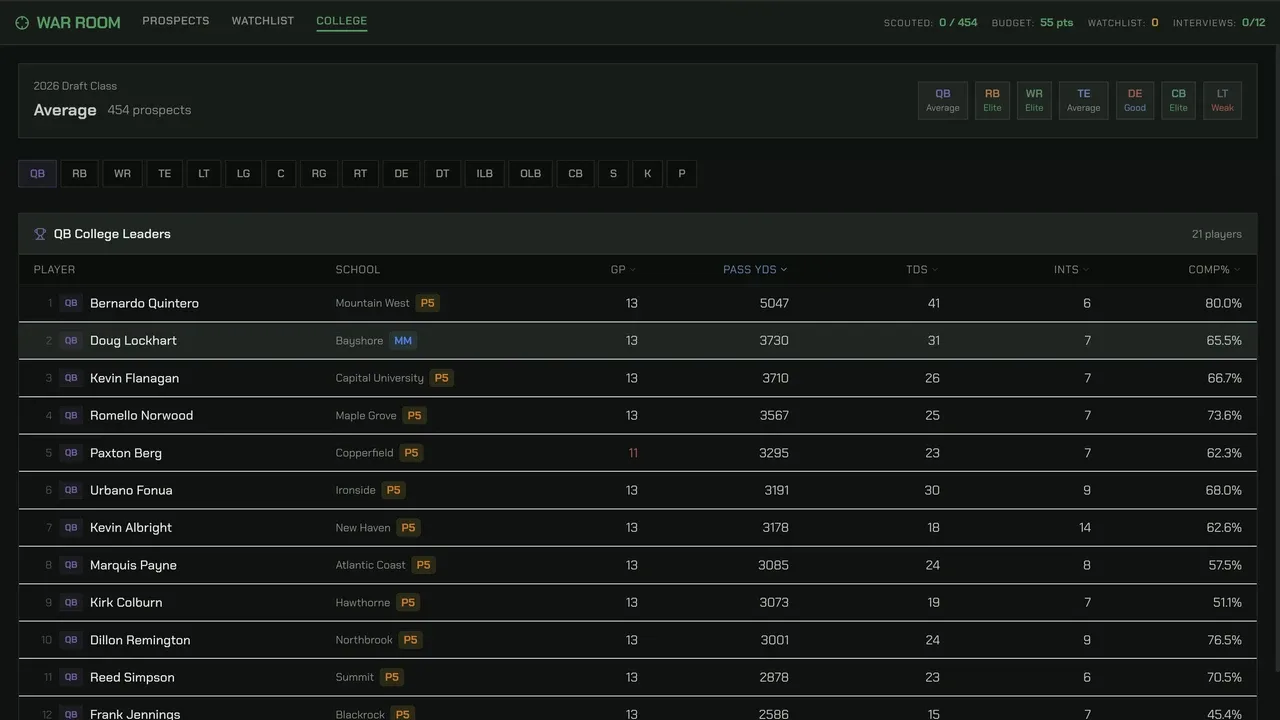Select the P punter position filter
This screenshot has height=720, width=1280.
click(x=682, y=174)
